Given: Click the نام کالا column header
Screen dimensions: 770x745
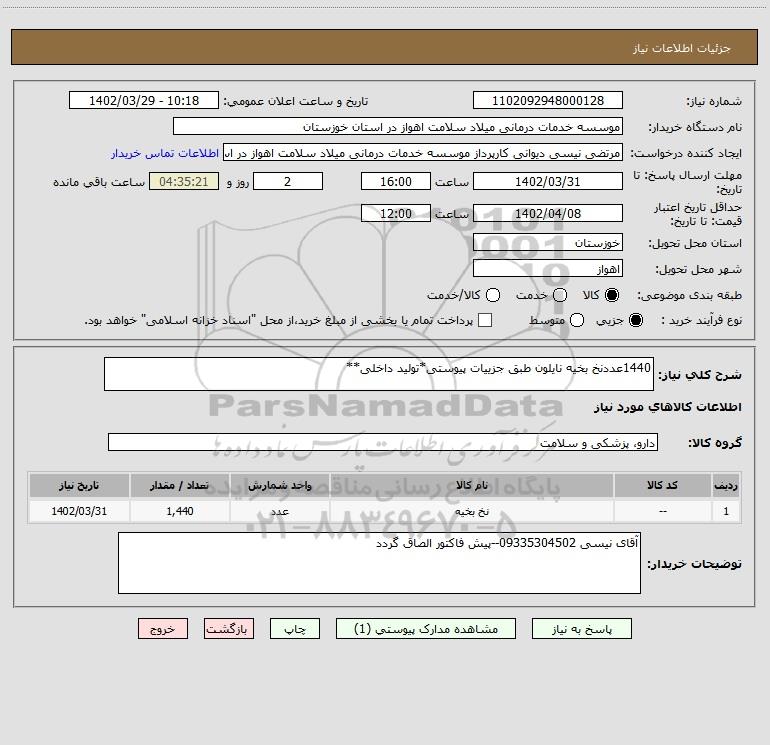Looking at the screenshot, I should click(471, 485).
